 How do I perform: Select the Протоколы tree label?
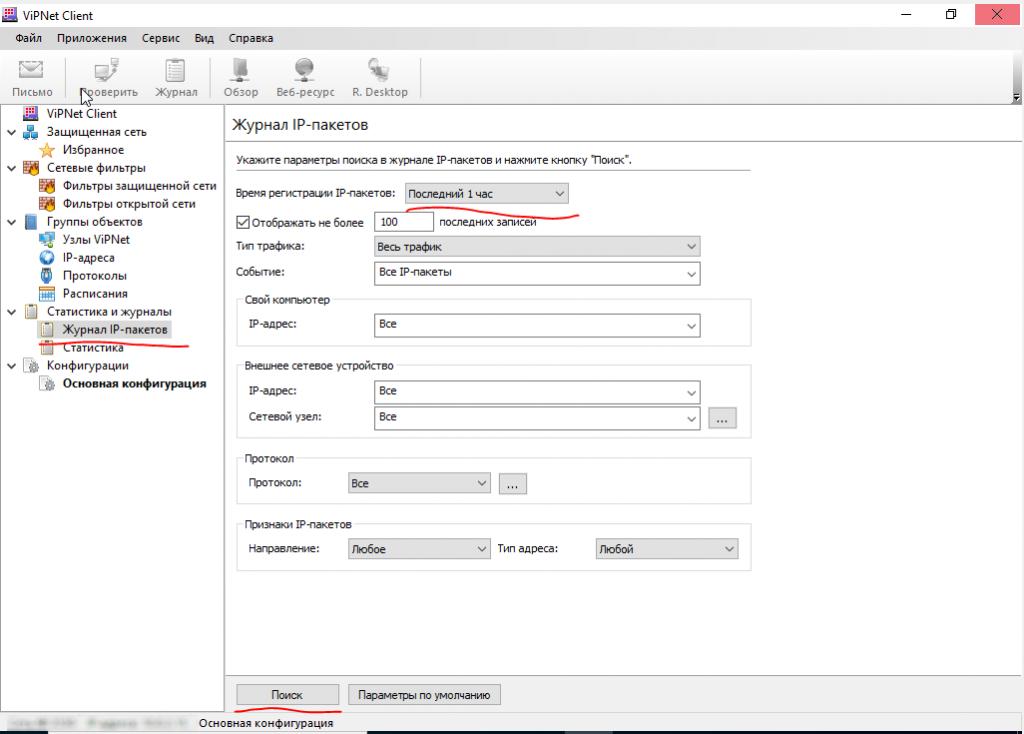95,276
